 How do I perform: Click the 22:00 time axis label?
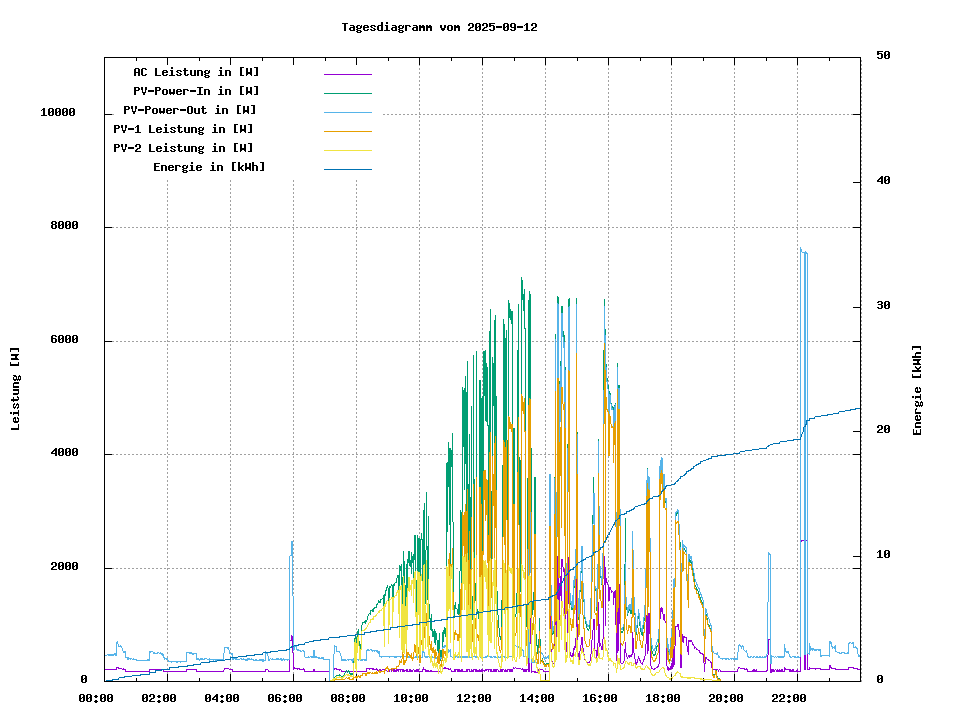click(x=789, y=698)
